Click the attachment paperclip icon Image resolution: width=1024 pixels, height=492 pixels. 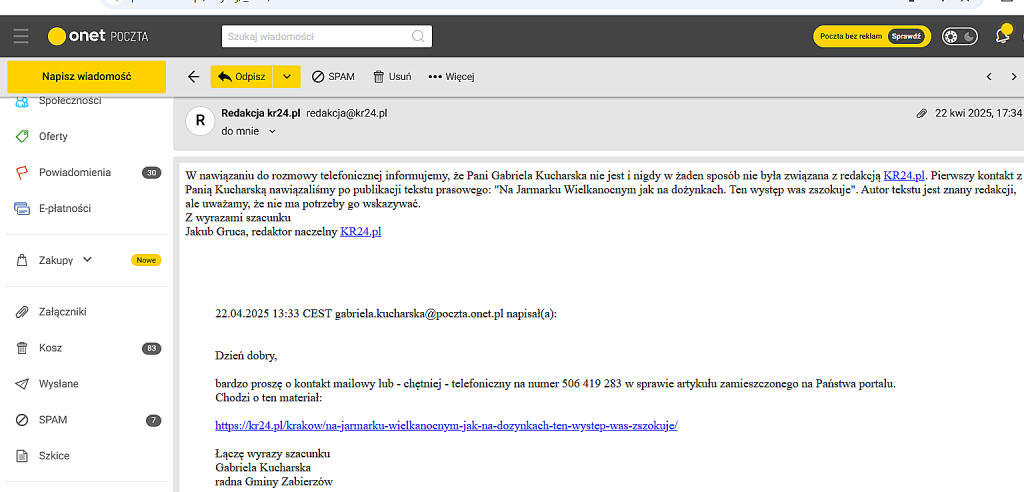coord(921,114)
